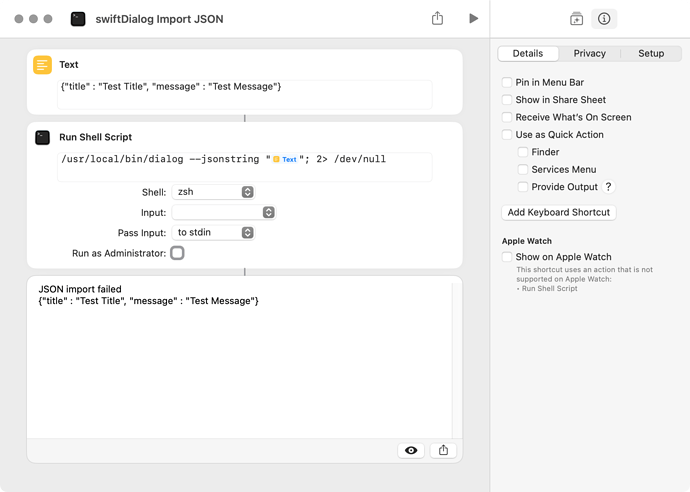Click the yellow Text action icon

[x=43, y=65]
